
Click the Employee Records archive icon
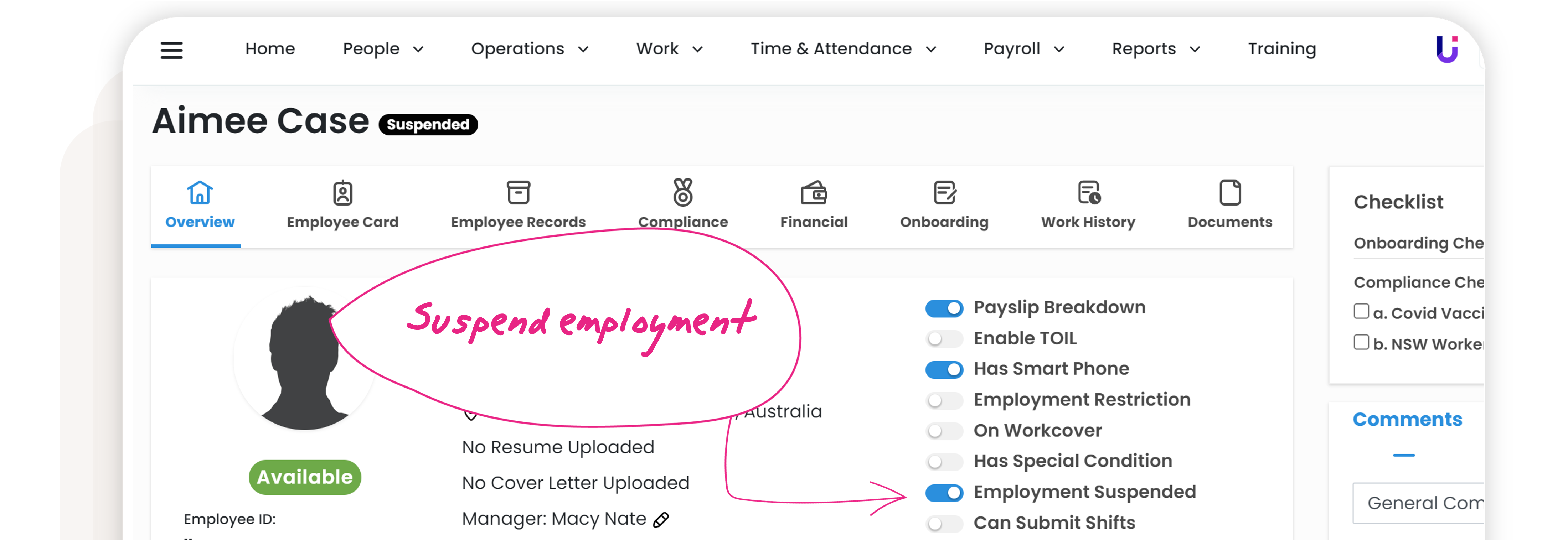[518, 193]
